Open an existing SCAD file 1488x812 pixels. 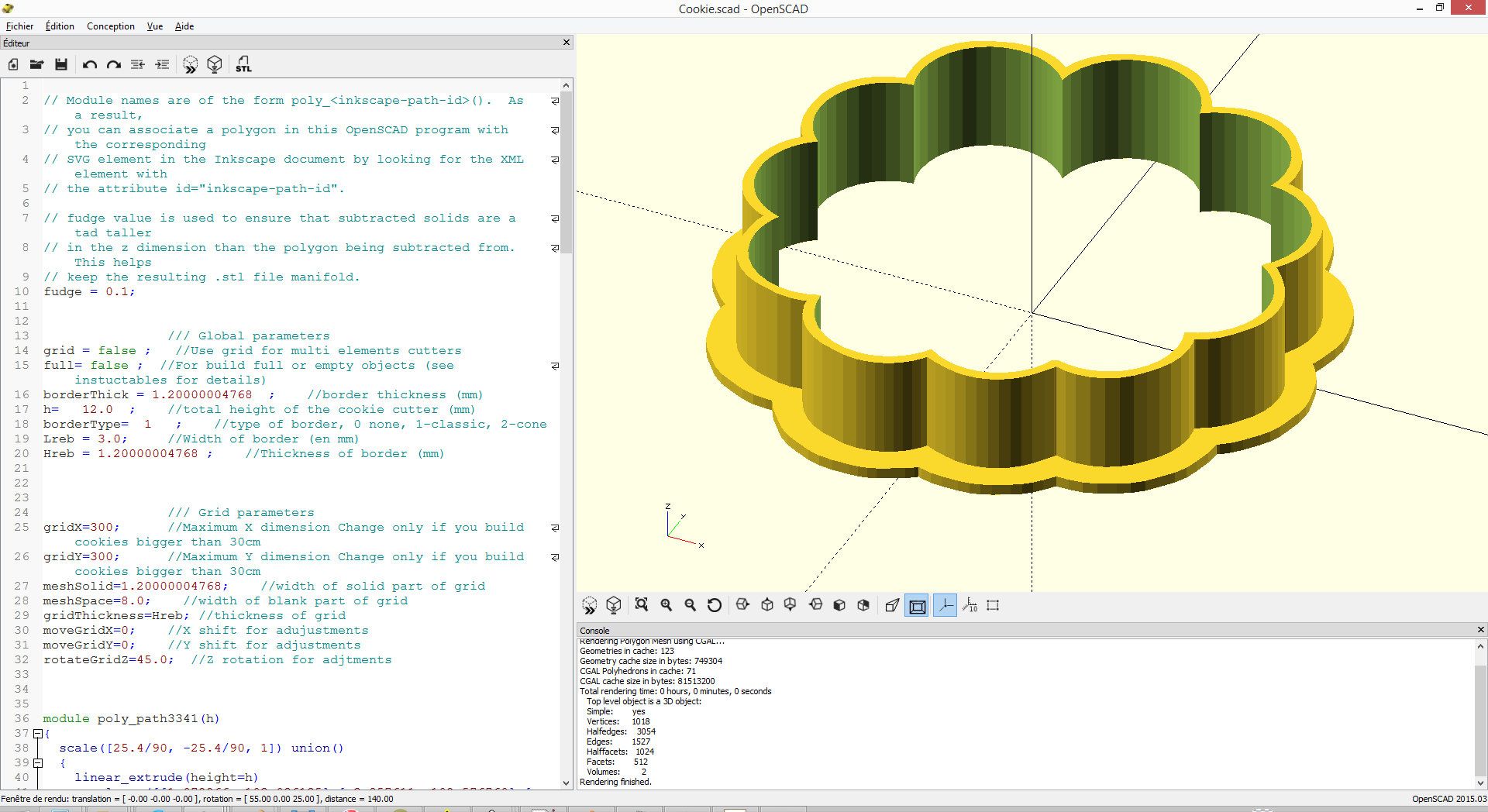click(x=36, y=64)
